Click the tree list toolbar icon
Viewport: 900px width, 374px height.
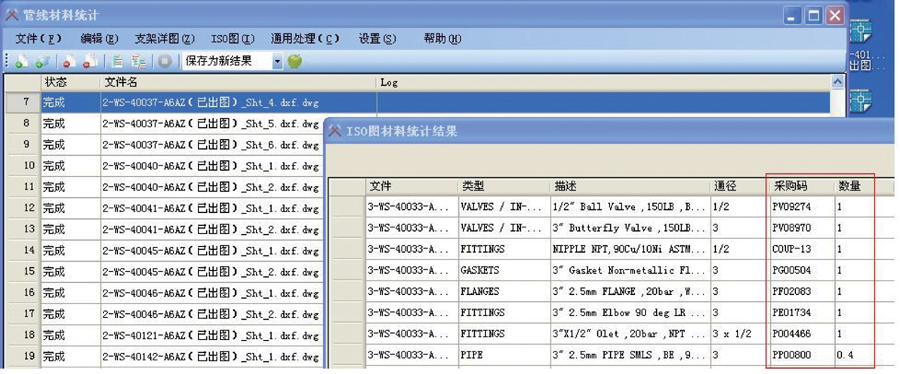tap(138, 61)
